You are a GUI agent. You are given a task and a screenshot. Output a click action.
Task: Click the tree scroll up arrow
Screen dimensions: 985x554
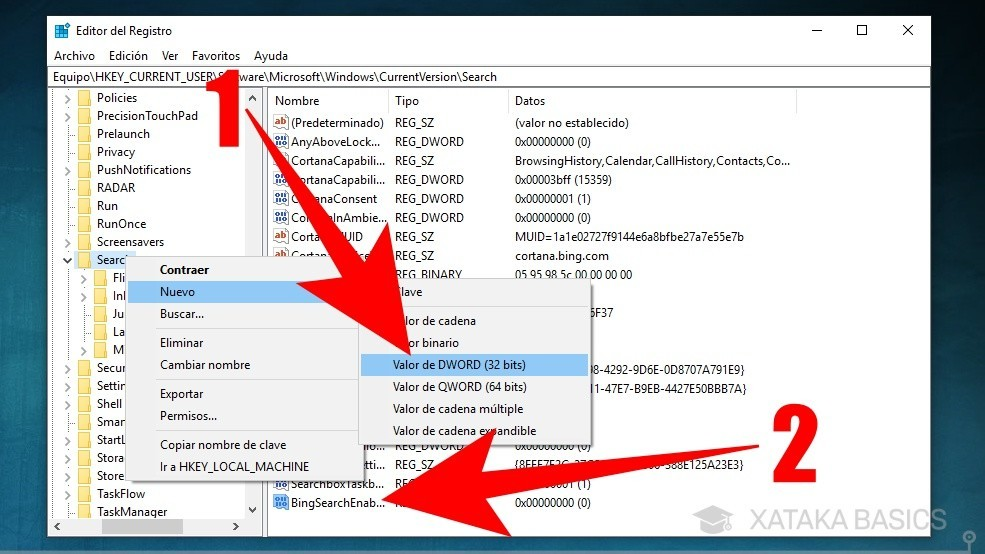(253, 98)
